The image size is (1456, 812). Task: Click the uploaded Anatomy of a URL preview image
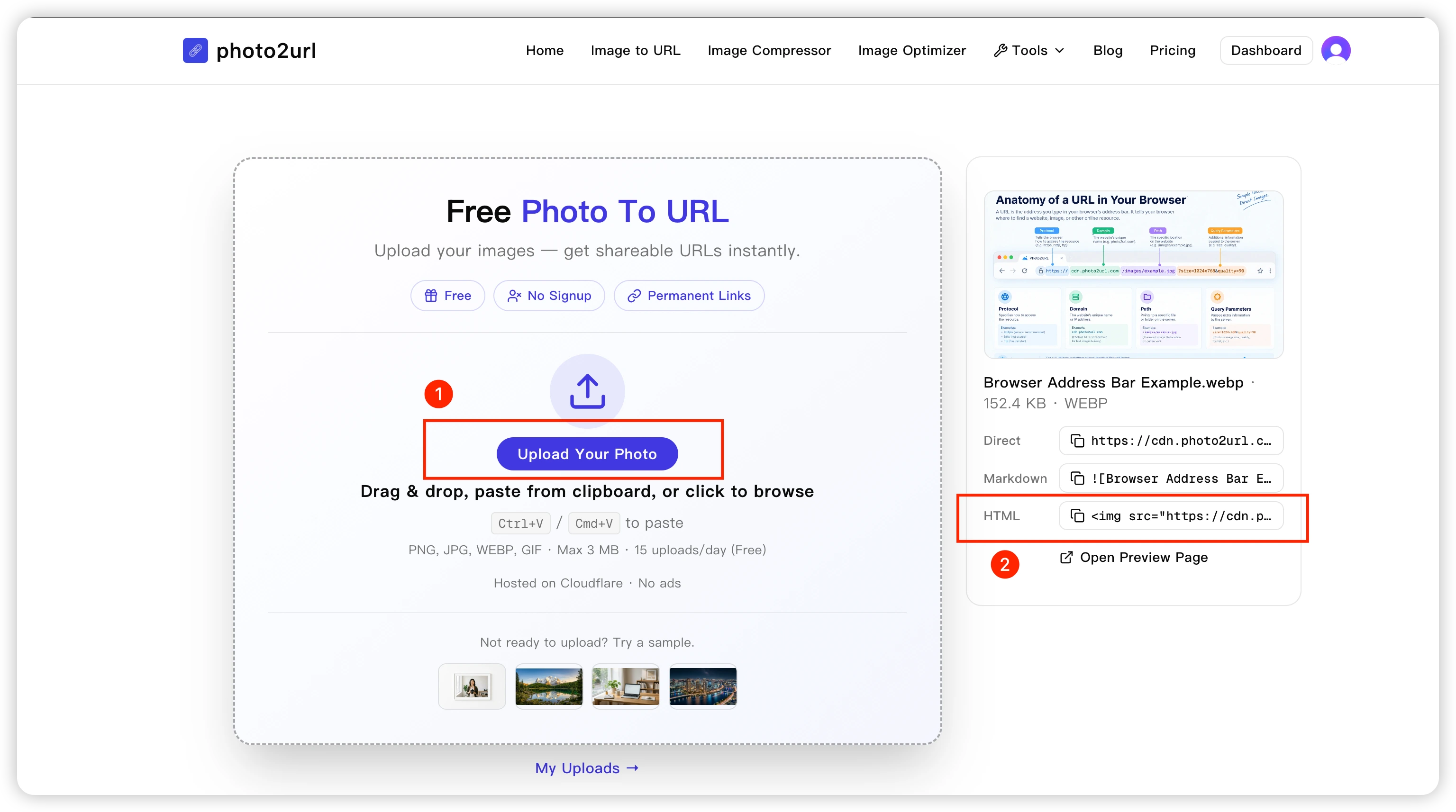click(x=1133, y=275)
